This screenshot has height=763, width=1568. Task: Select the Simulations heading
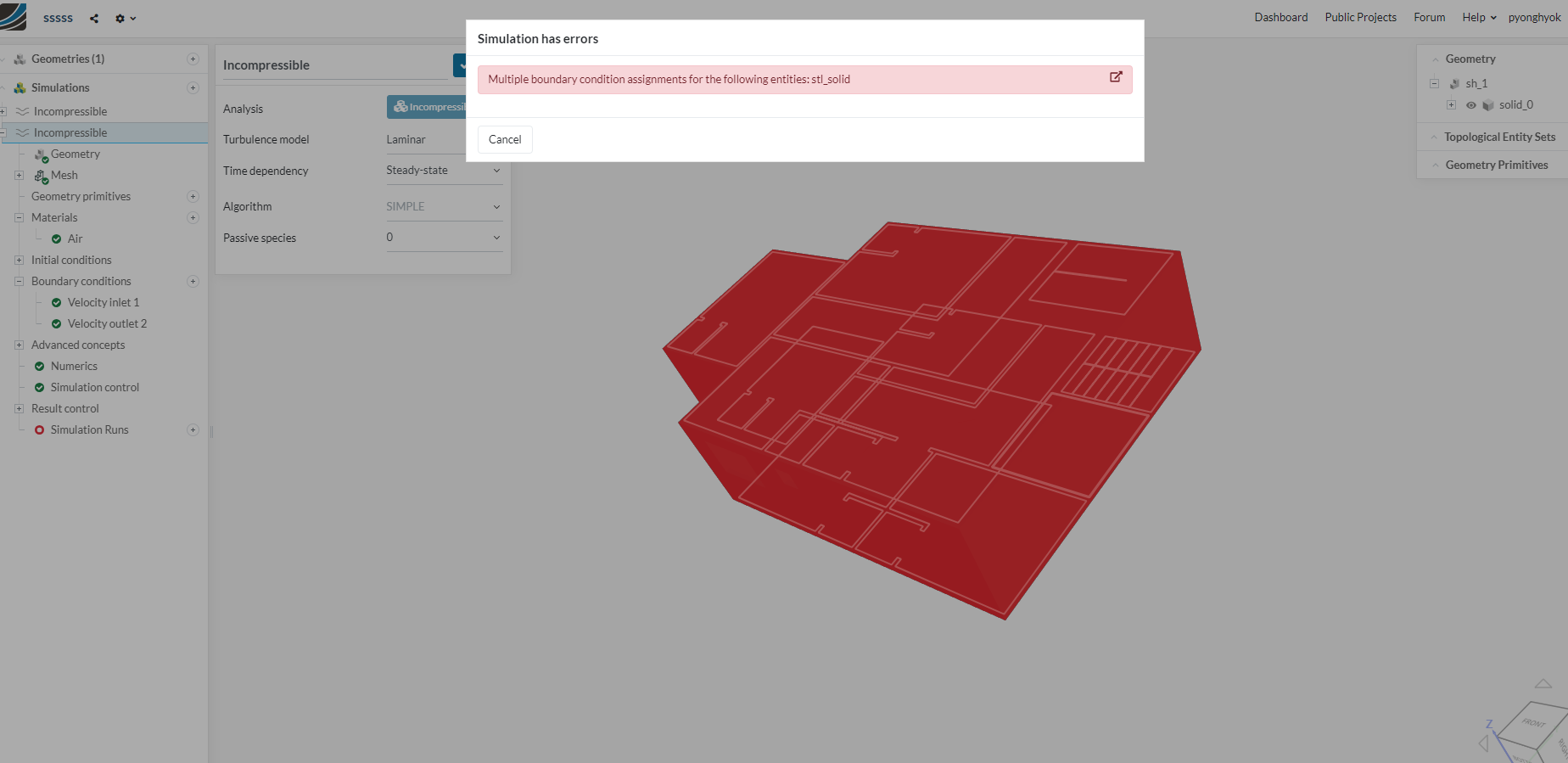point(60,88)
